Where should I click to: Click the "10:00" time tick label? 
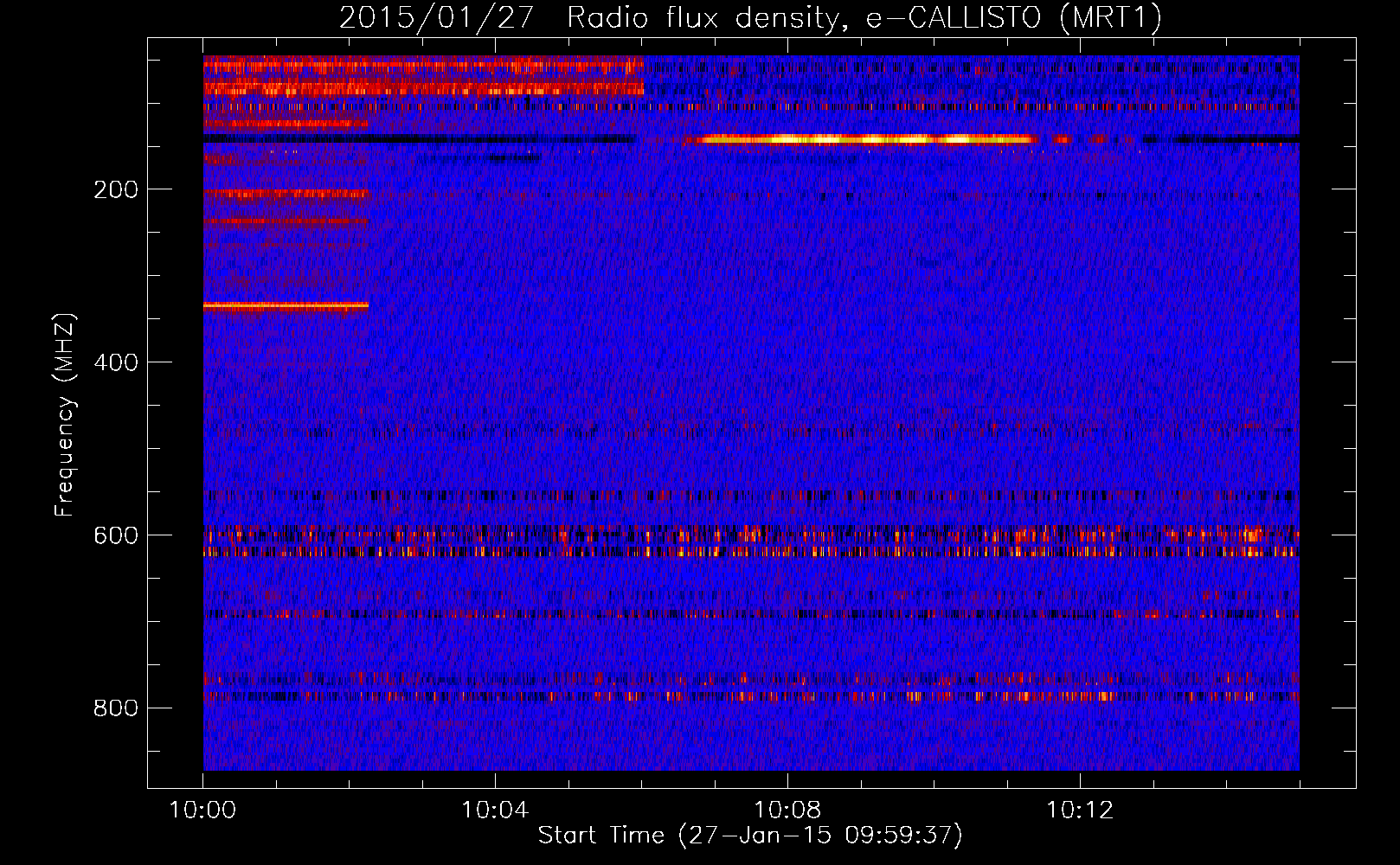pyautogui.click(x=202, y=810)
